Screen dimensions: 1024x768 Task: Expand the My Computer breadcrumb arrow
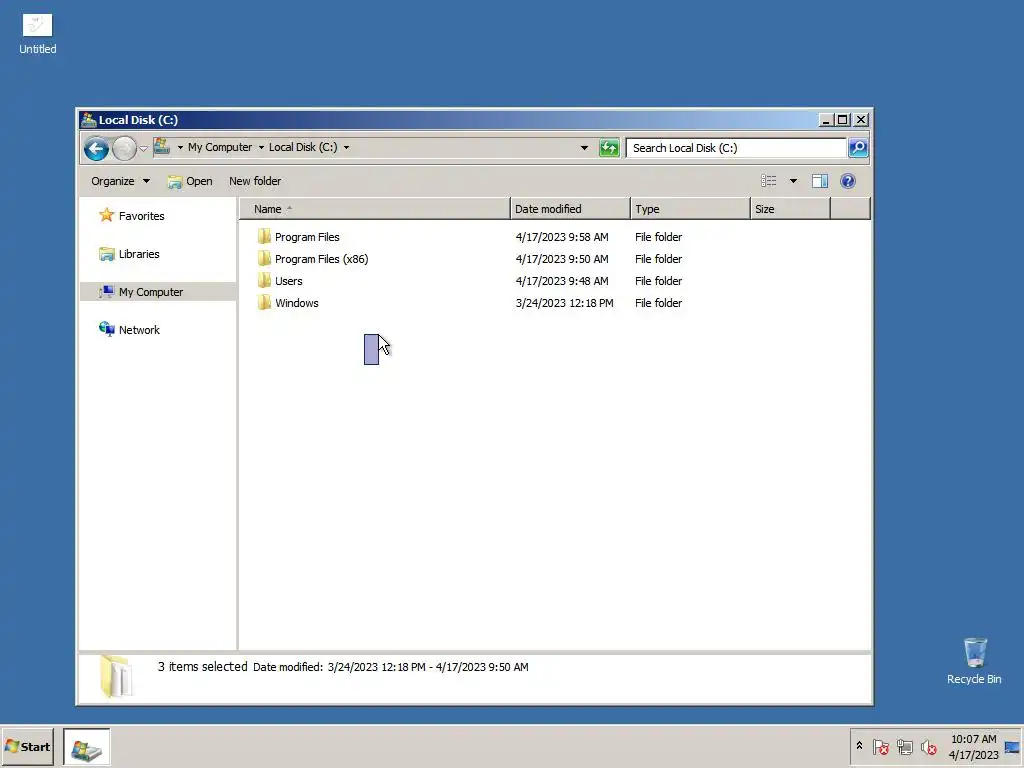[261, 148]
